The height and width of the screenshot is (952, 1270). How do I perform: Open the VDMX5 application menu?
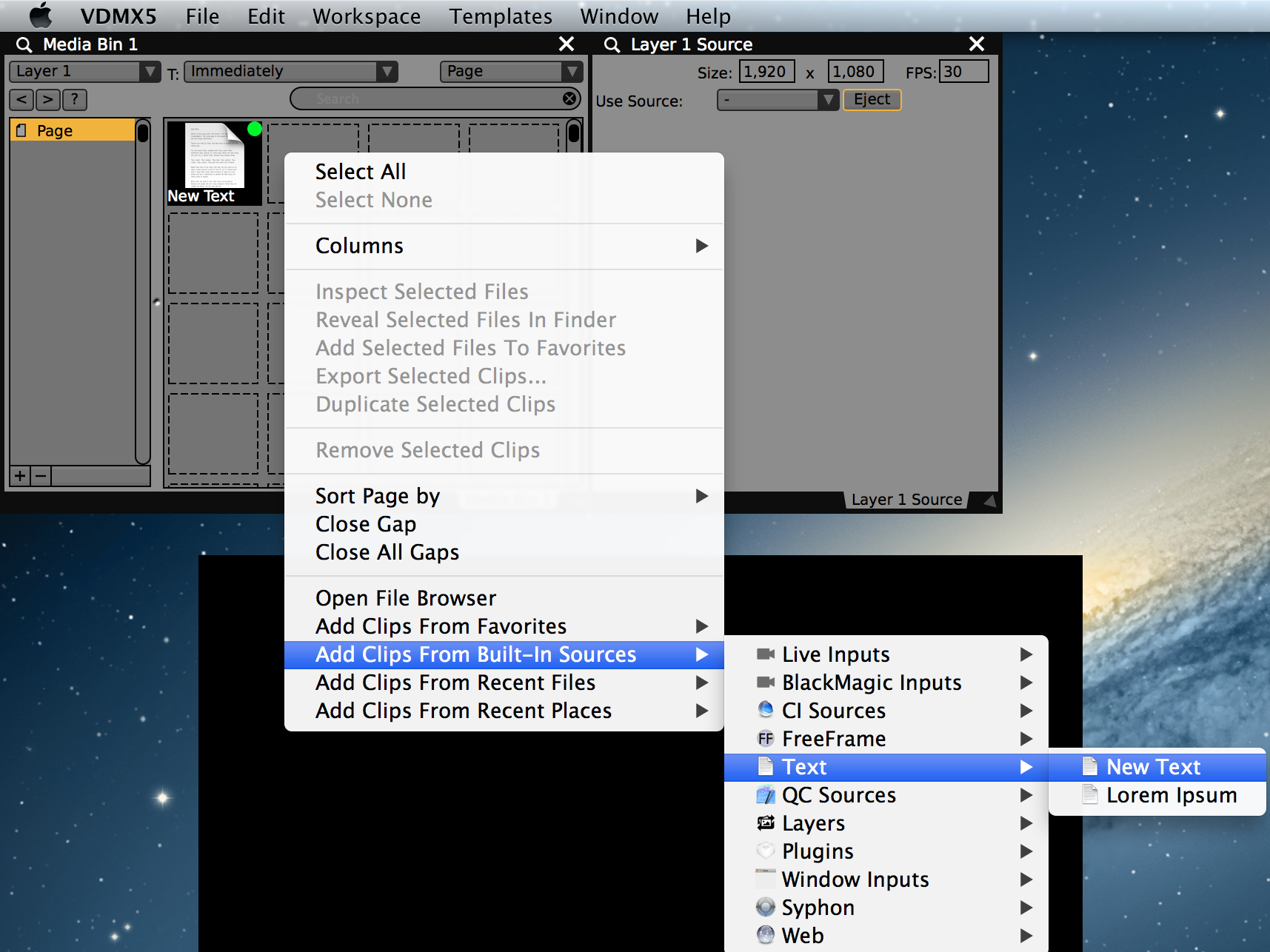click(x=118, y=16)
